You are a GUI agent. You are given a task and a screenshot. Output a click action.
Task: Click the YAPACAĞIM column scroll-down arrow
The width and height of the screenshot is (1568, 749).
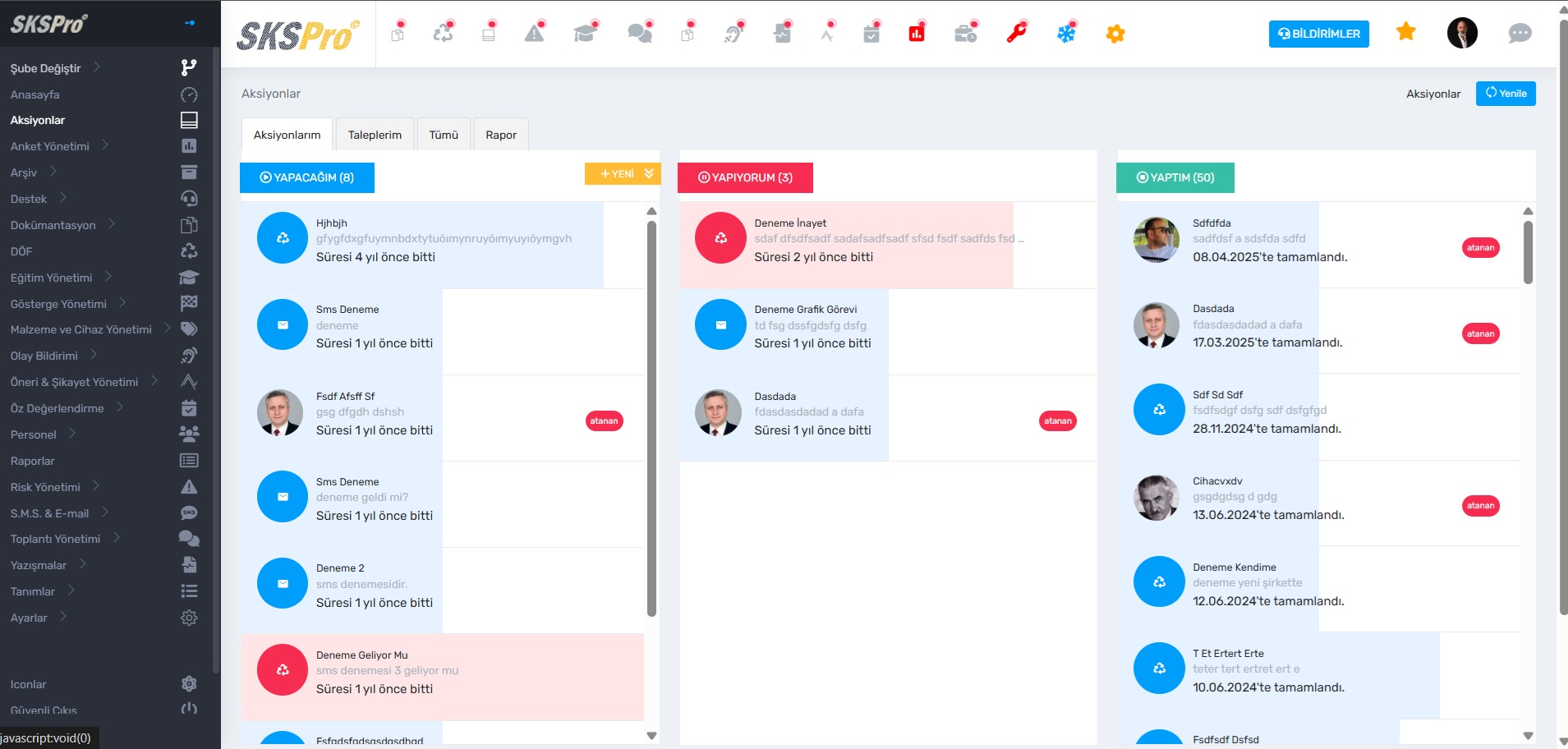(x=651, y=736)
